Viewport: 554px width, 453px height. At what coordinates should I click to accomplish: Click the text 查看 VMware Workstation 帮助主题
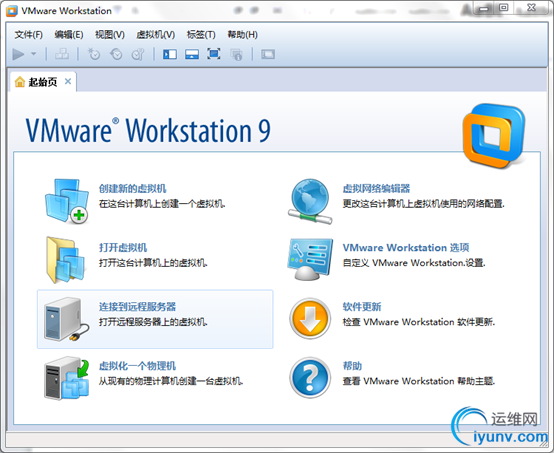point(419,381)
